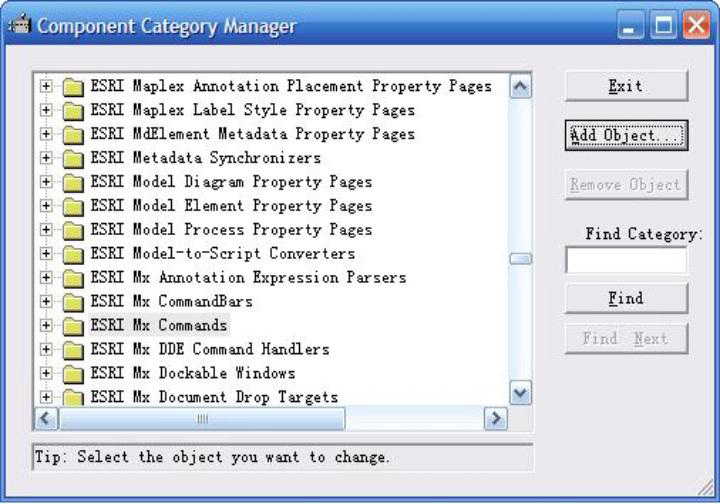Click the Find Next button
720x504 pixels.
(x=626, y=338)
